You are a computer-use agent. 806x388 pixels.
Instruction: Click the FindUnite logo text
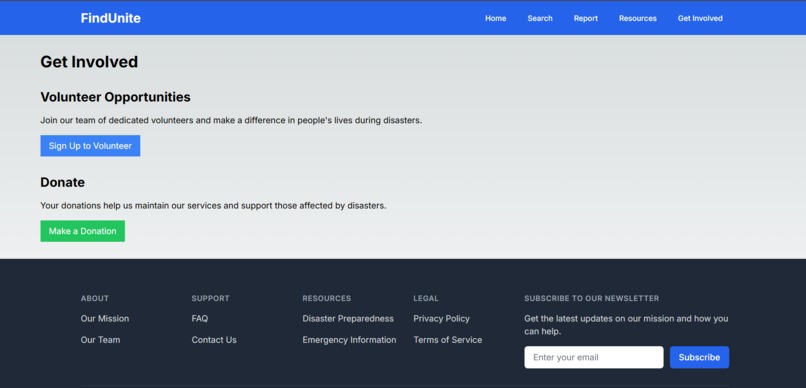(111, 18)
